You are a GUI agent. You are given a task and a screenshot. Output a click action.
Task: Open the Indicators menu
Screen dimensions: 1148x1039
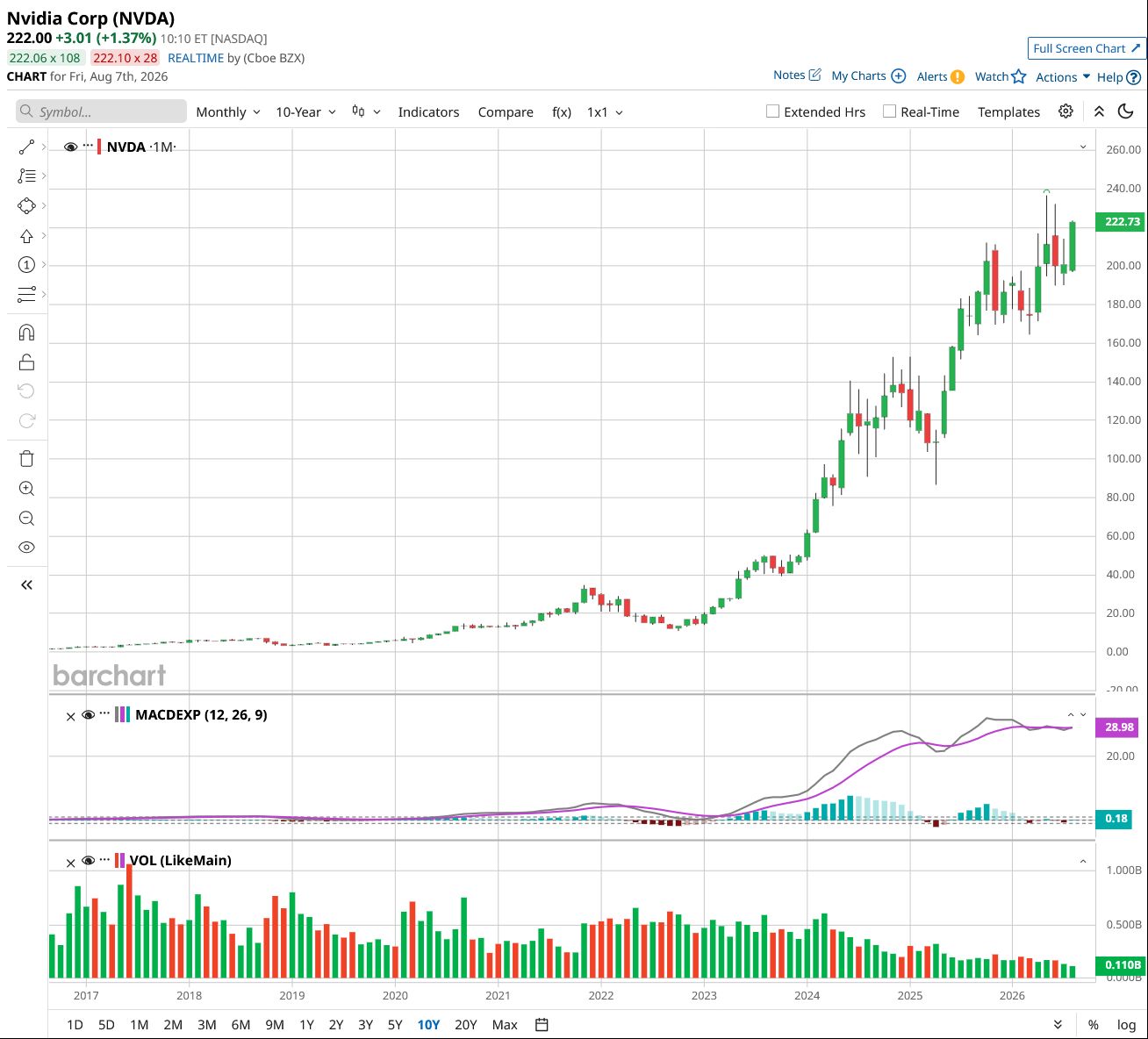(428, 111)
